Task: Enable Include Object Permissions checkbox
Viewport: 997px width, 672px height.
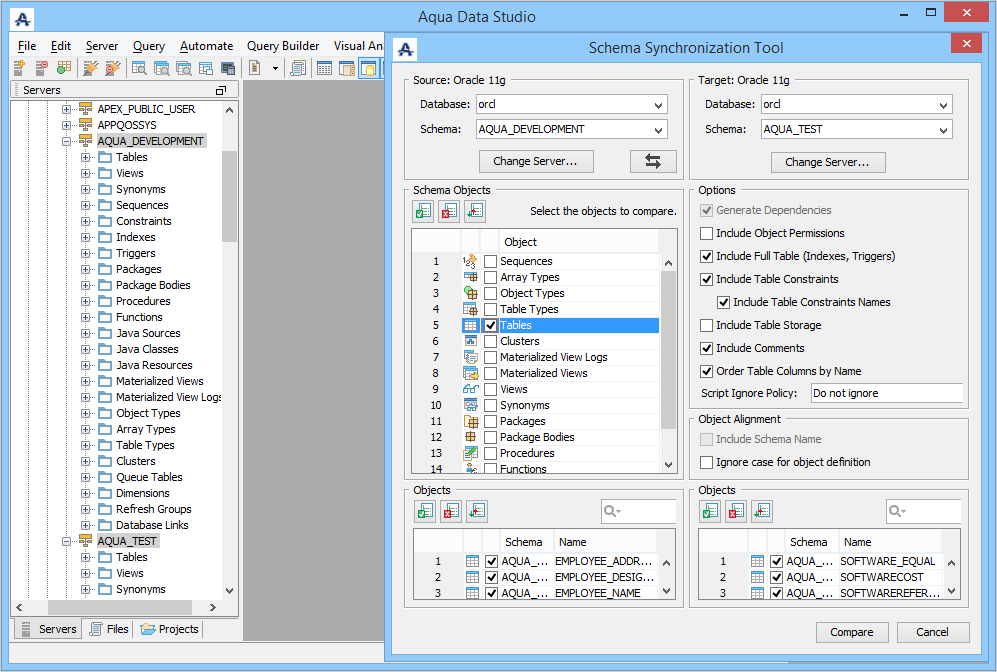Action: (x=707, y=233)
